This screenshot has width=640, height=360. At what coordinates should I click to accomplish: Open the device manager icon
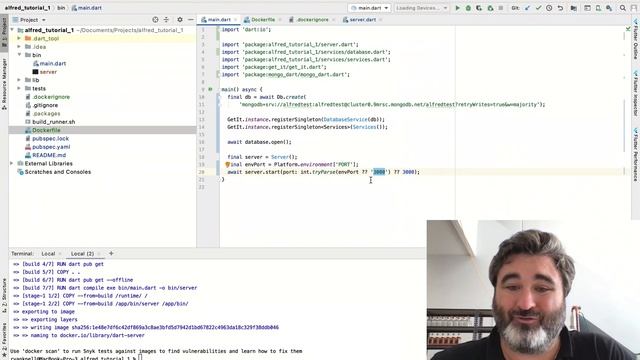(598, 8)
